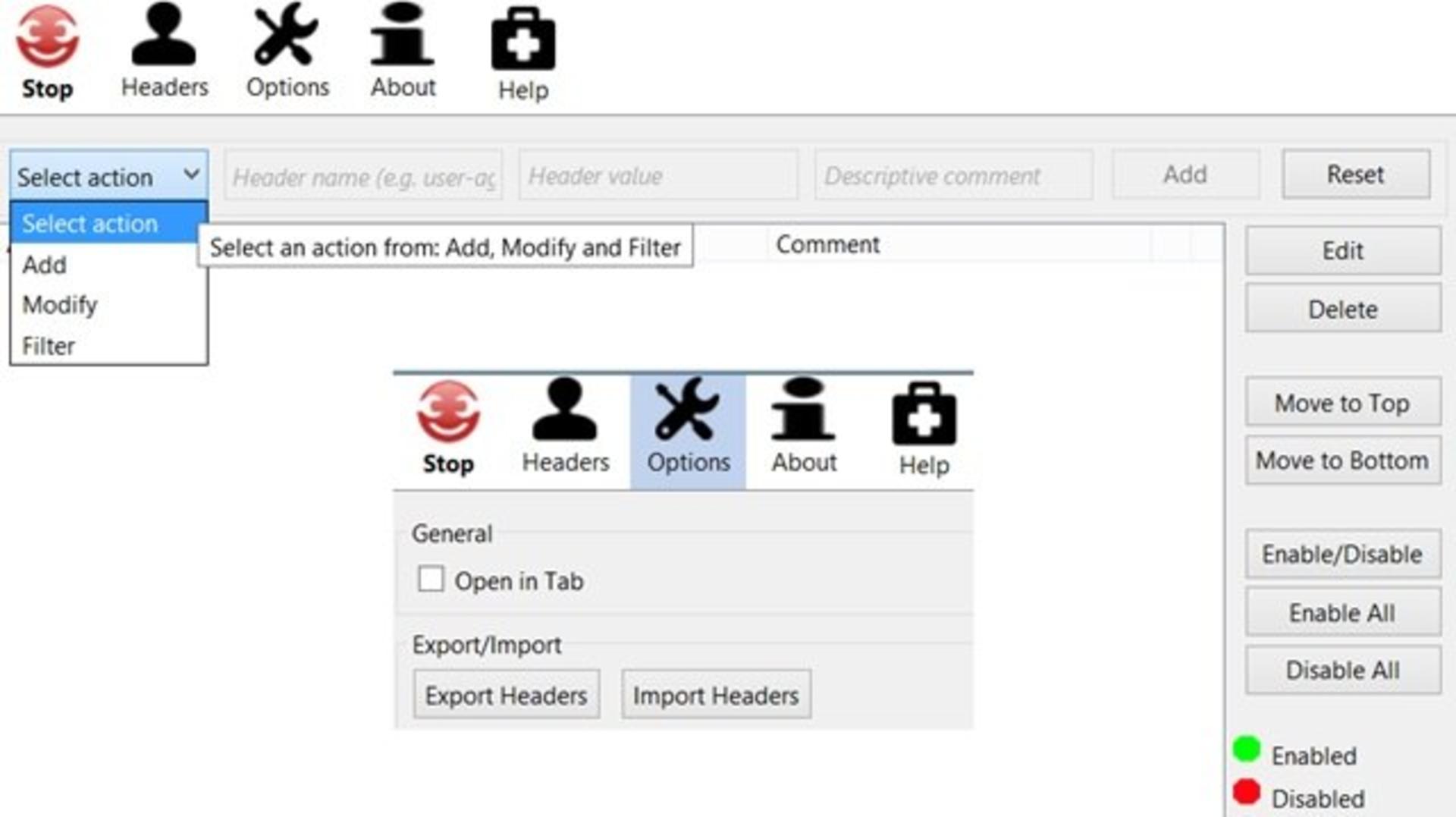Click the Reset button
1456x817 pixels.
coord(1356,174)
